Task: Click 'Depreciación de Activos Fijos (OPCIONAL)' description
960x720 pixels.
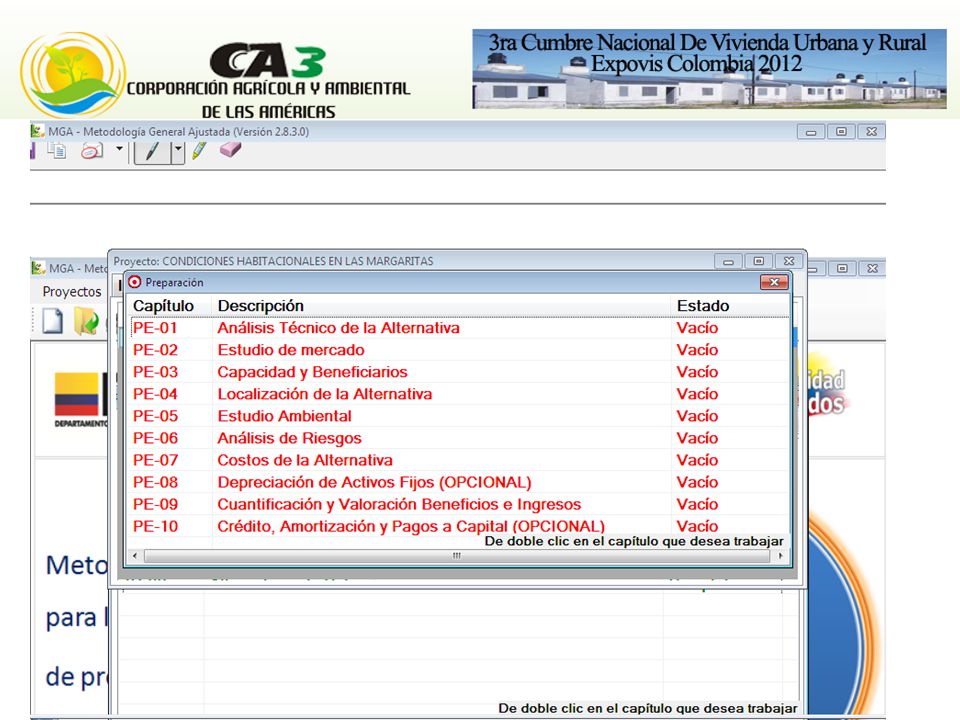Action: coord(375,482)
